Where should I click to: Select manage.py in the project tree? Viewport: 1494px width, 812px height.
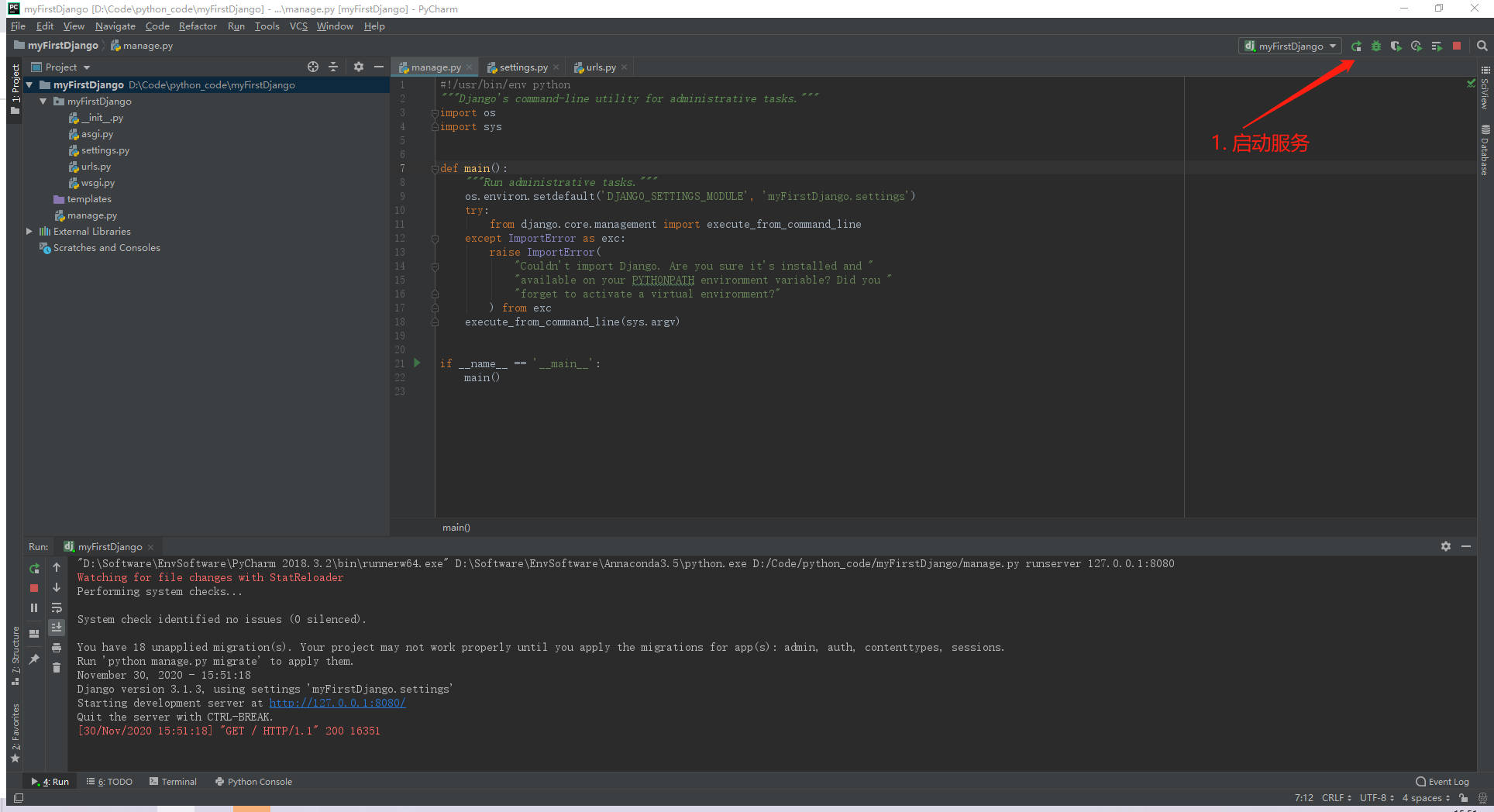pos(85,215)
